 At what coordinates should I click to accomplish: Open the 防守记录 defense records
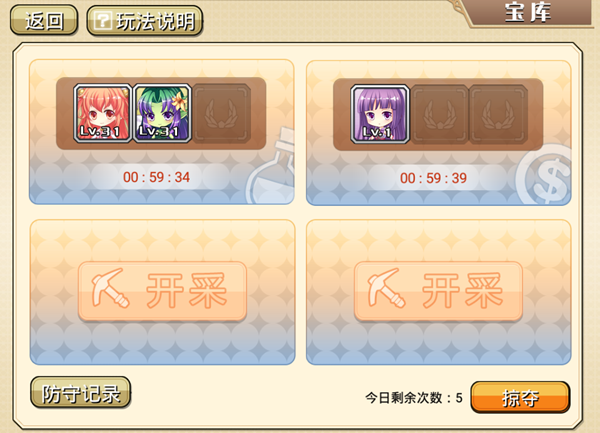pyautogui.click(x=81, y=393)
